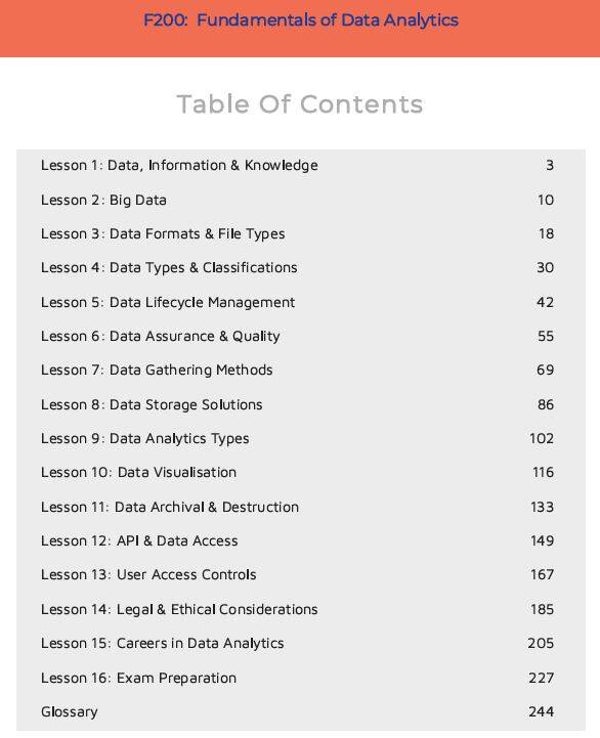
Task: Click page number 244 for Glossary
Action: click(x=541, y=712)
